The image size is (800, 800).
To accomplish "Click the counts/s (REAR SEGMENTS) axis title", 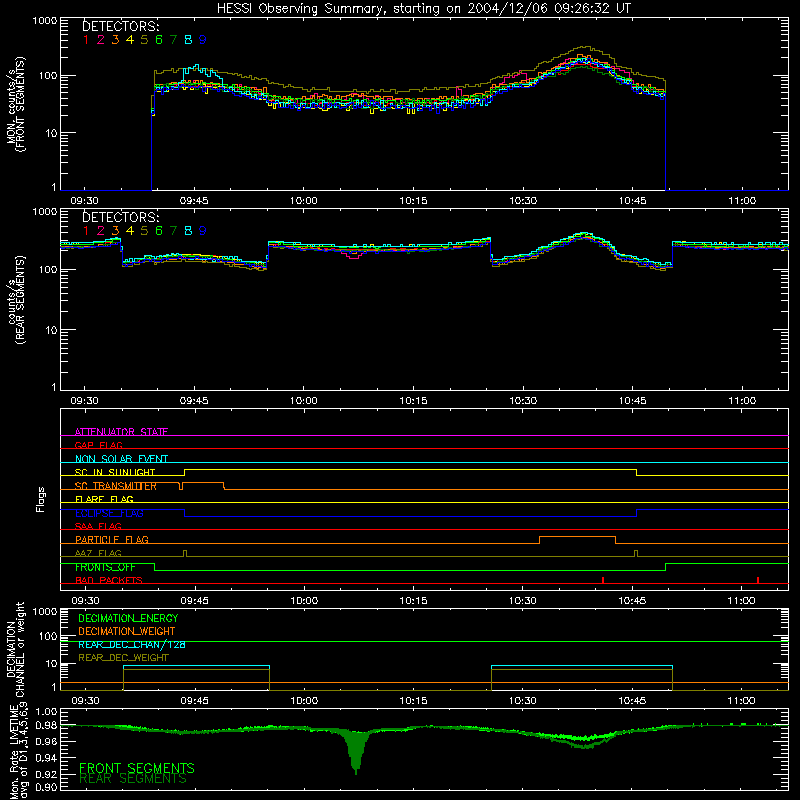I will coord(15,299).
